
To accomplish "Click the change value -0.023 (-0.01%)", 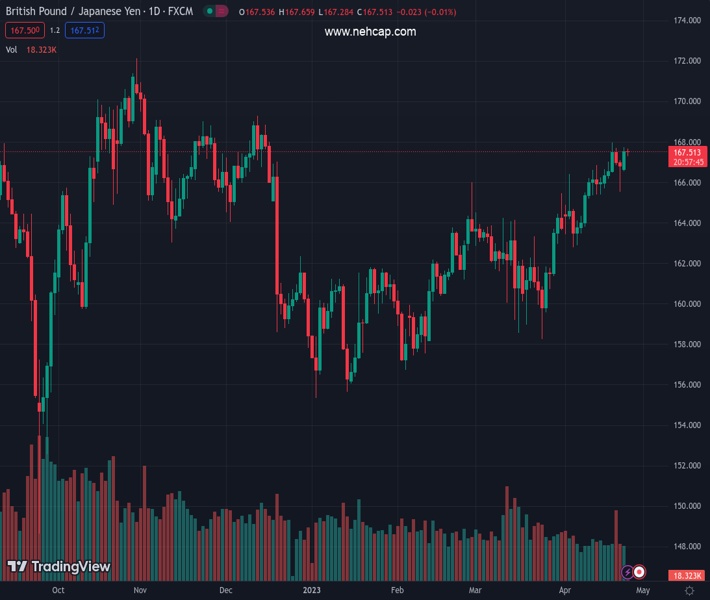I will 427,12.
